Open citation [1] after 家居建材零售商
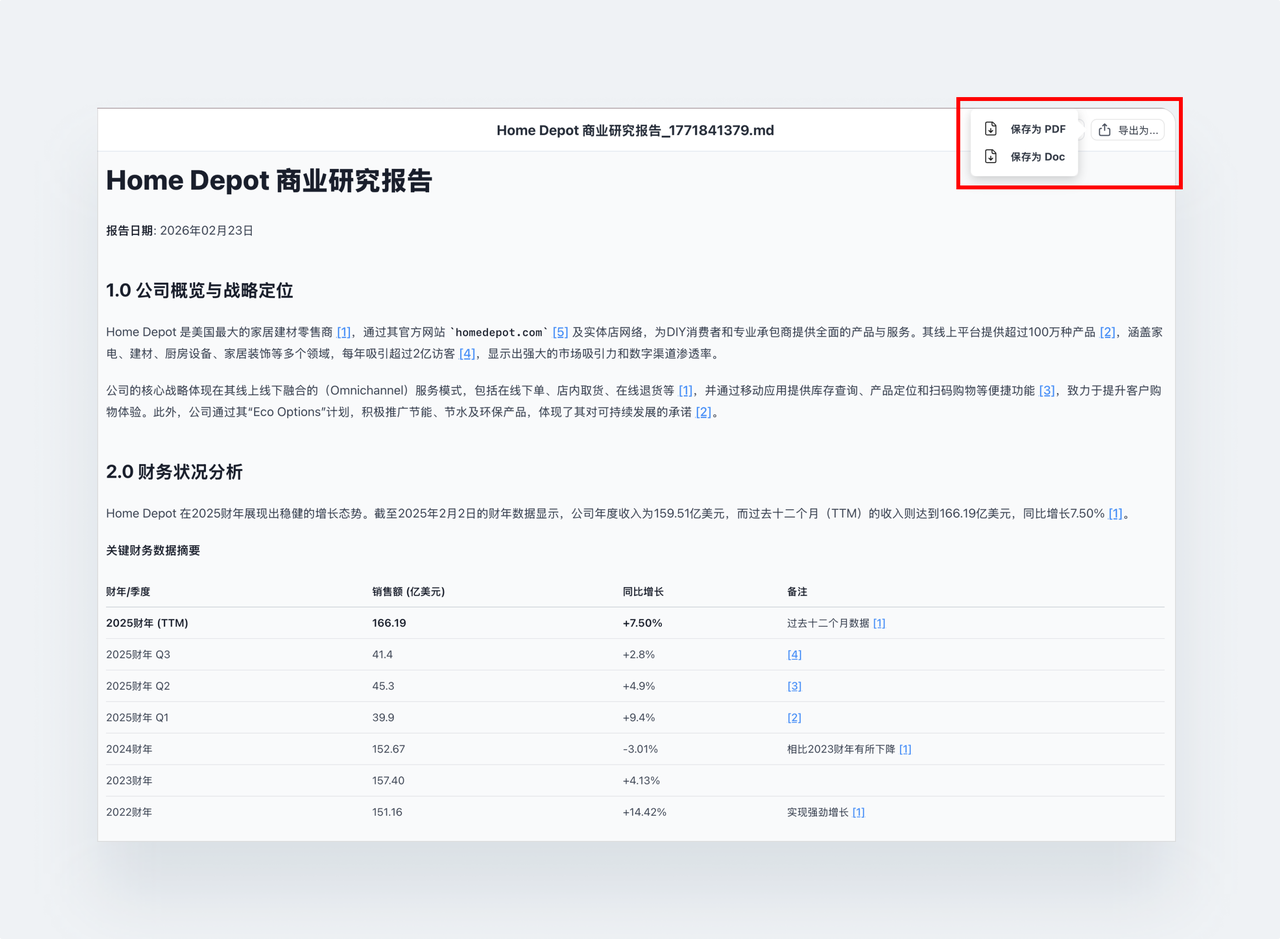 point(343,332)
